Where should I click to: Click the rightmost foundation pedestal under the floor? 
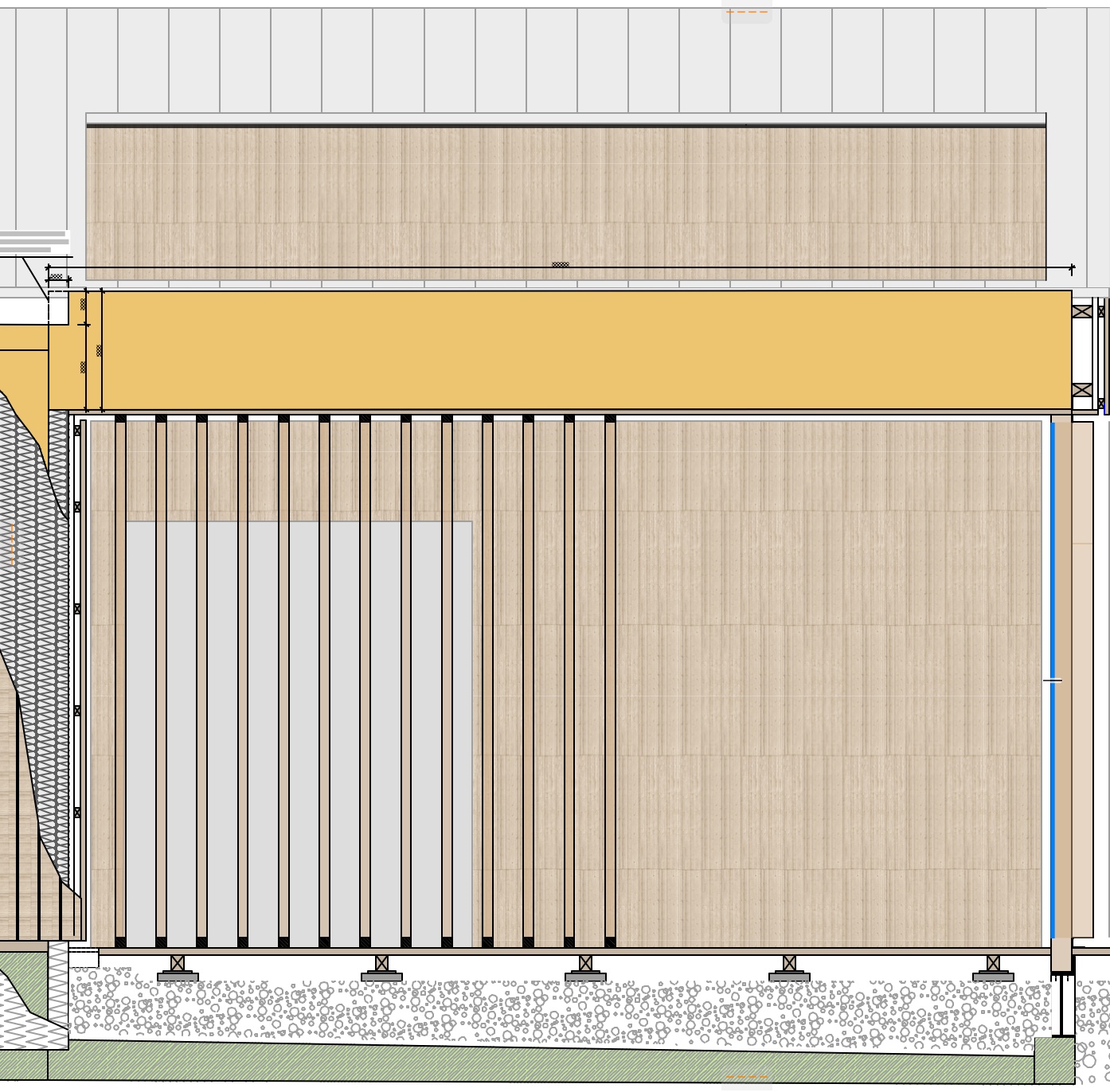[x=993, y=969]
